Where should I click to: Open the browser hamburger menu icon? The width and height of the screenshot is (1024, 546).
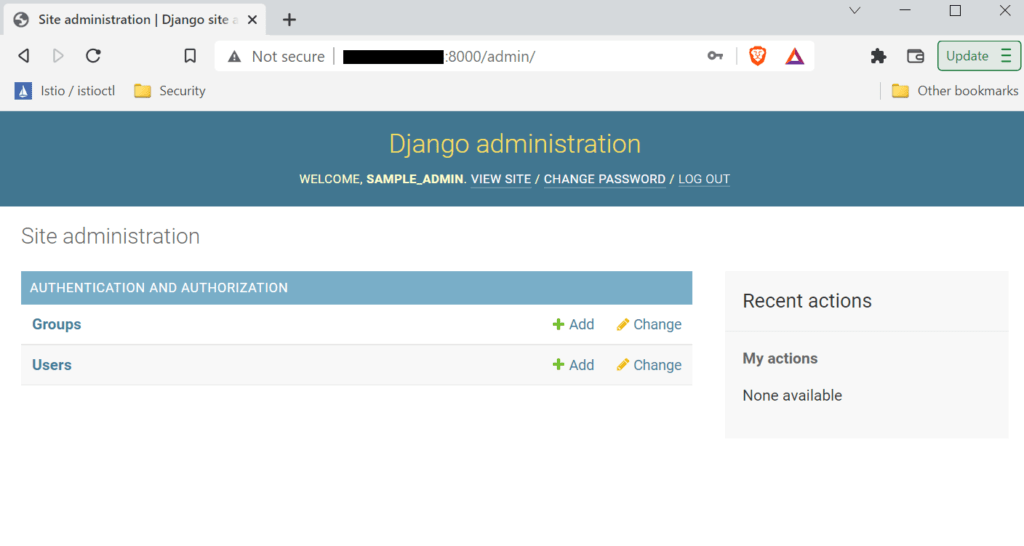point(1006,56)
